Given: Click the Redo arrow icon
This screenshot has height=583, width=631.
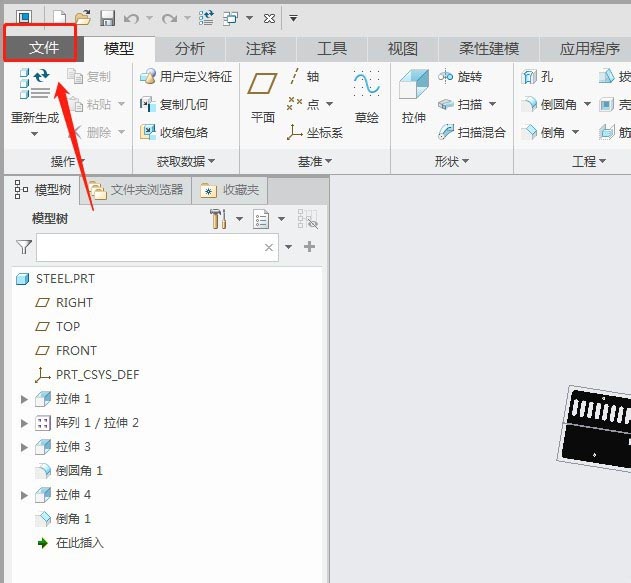Looking at the screenshot, I should [169, 18].
